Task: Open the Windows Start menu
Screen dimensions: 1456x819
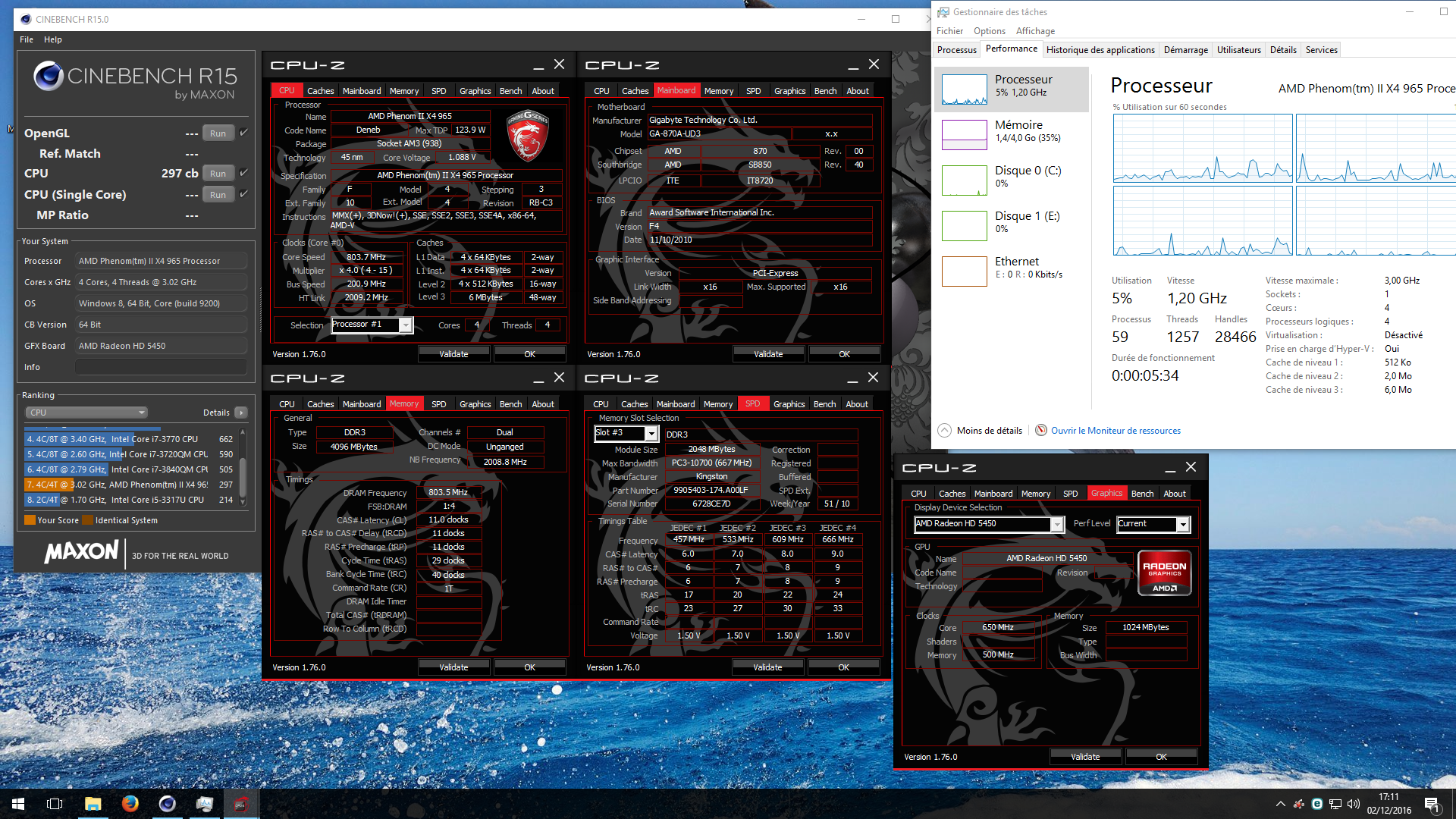Action: (18, 804)
